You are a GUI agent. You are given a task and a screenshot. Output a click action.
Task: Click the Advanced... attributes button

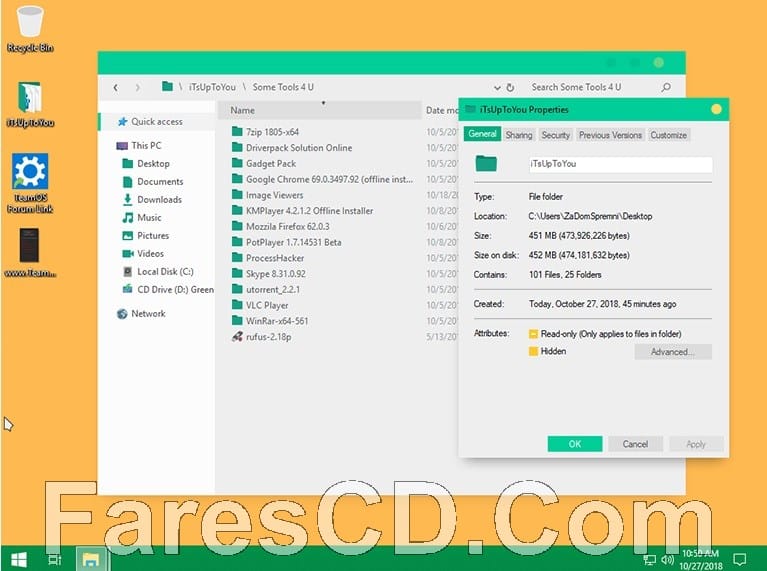[x=673, y=352]
